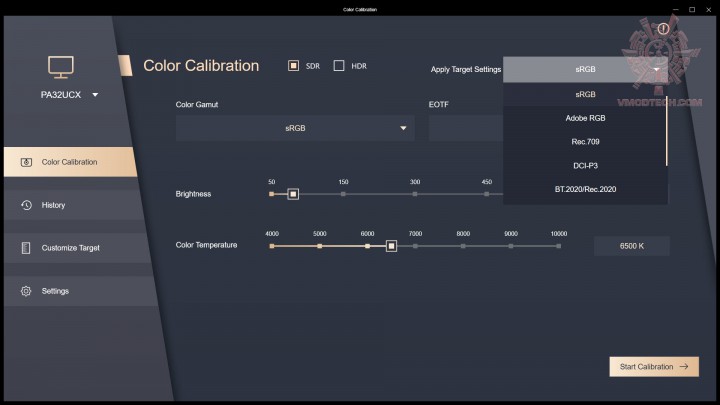Open the Color Gamut sRGB dropdown

[x=295, y=128]
